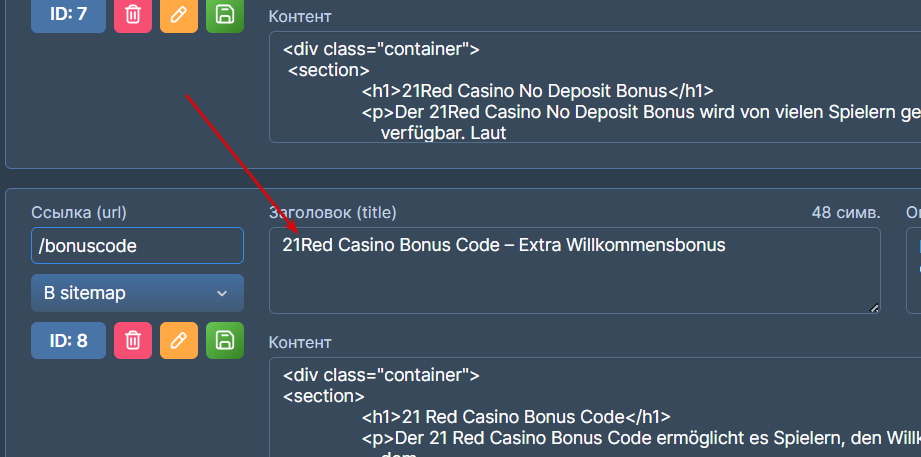Grab the title textarea resize handle
Viewport: 921px width, 457px height.
(875, 308)
